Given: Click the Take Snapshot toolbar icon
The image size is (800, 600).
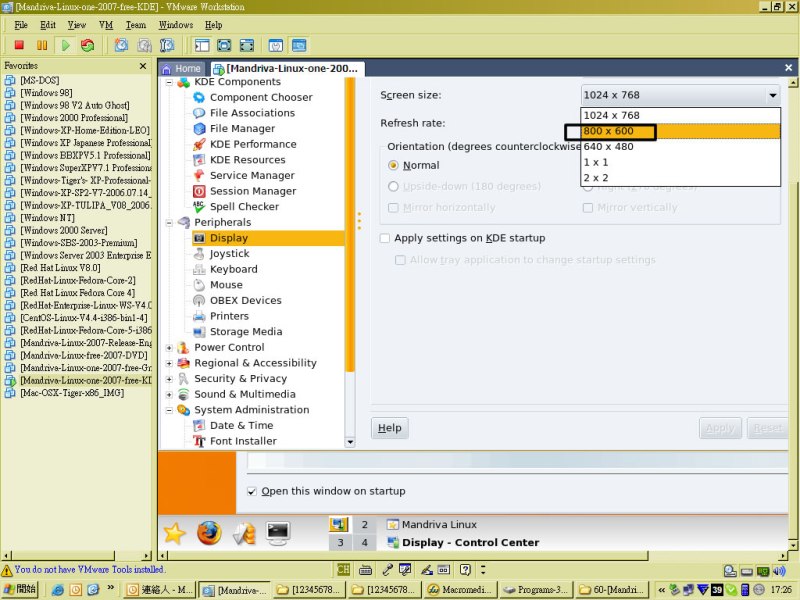Looking at the screenshot, I should 121,45.
